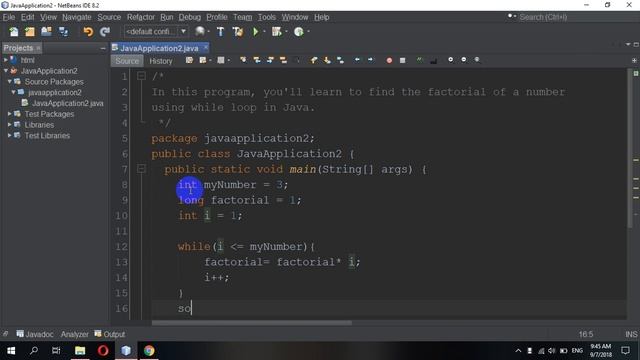
Task: Collapse the JavaApplication2 project node
Action: click(x=6, y=71)
